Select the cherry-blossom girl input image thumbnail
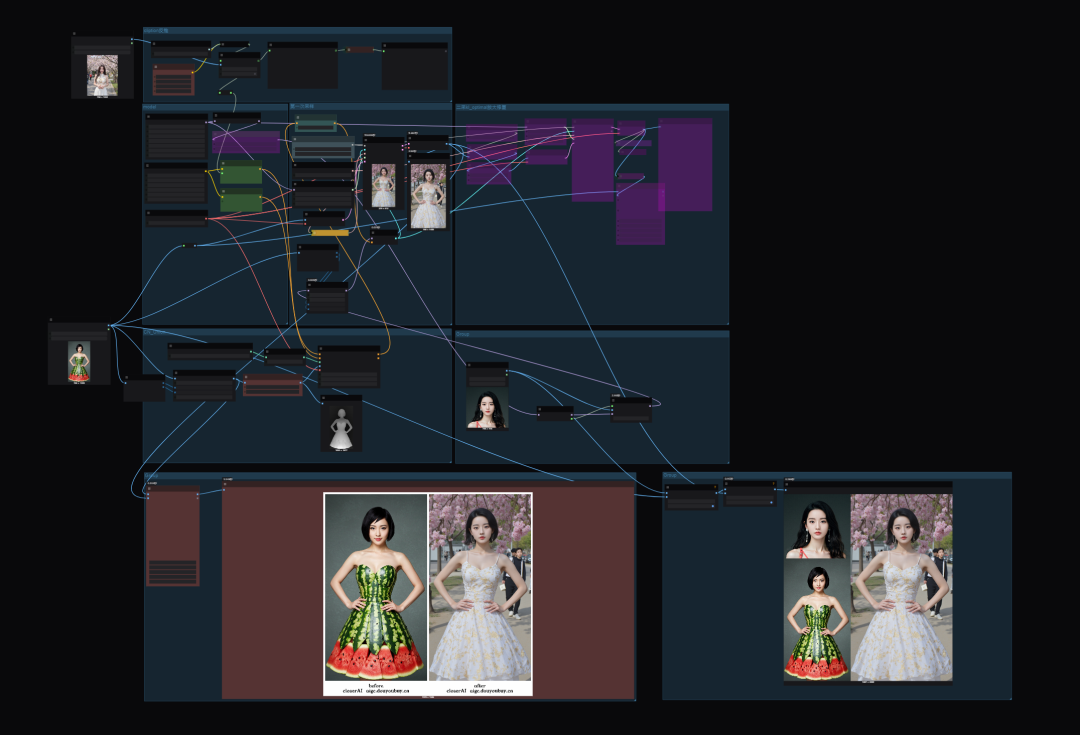 coord(102,75)
